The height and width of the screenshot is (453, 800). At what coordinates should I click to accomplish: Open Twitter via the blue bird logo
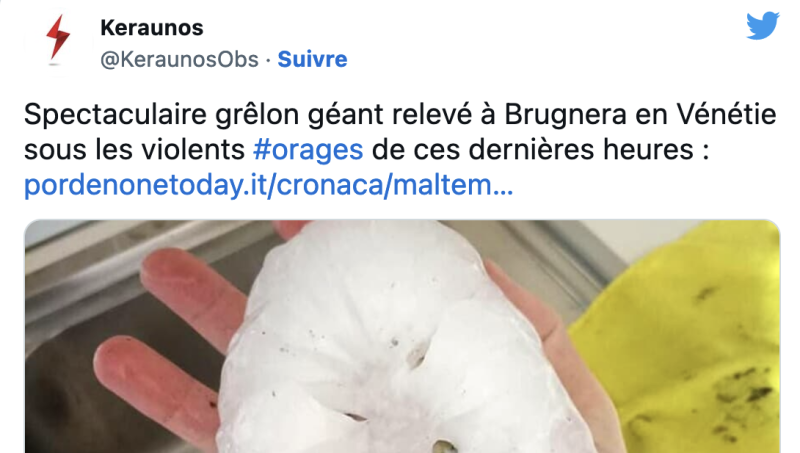click(x=763, y=26)
